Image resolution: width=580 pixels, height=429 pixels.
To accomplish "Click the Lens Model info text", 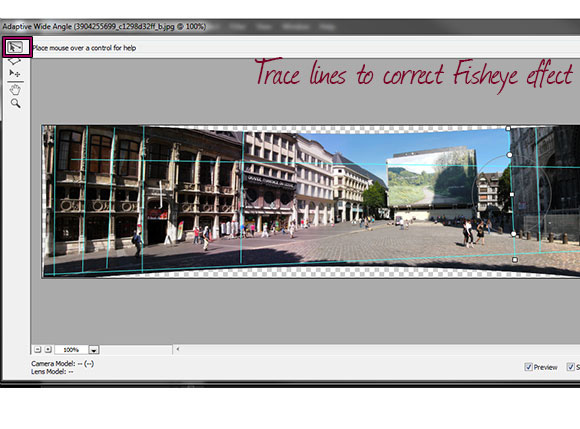I will tap(52, 372).
